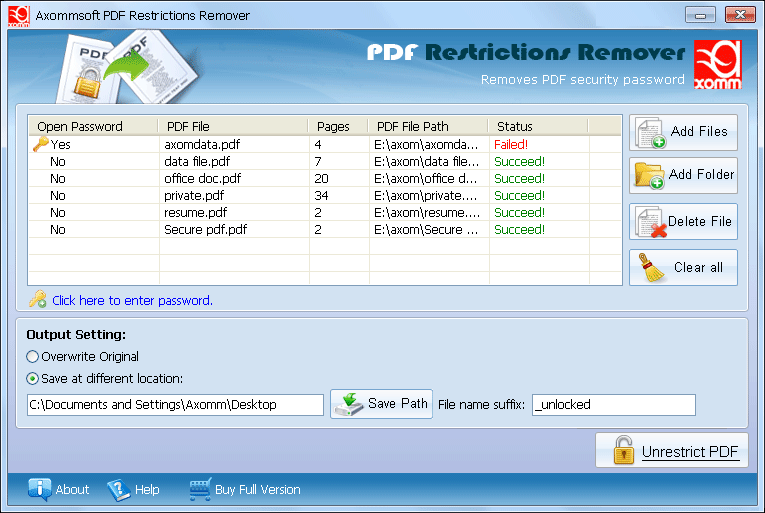Sort by the Pages column header
The width and height of the screenshot is (765, 513).
tap(338, 126)
